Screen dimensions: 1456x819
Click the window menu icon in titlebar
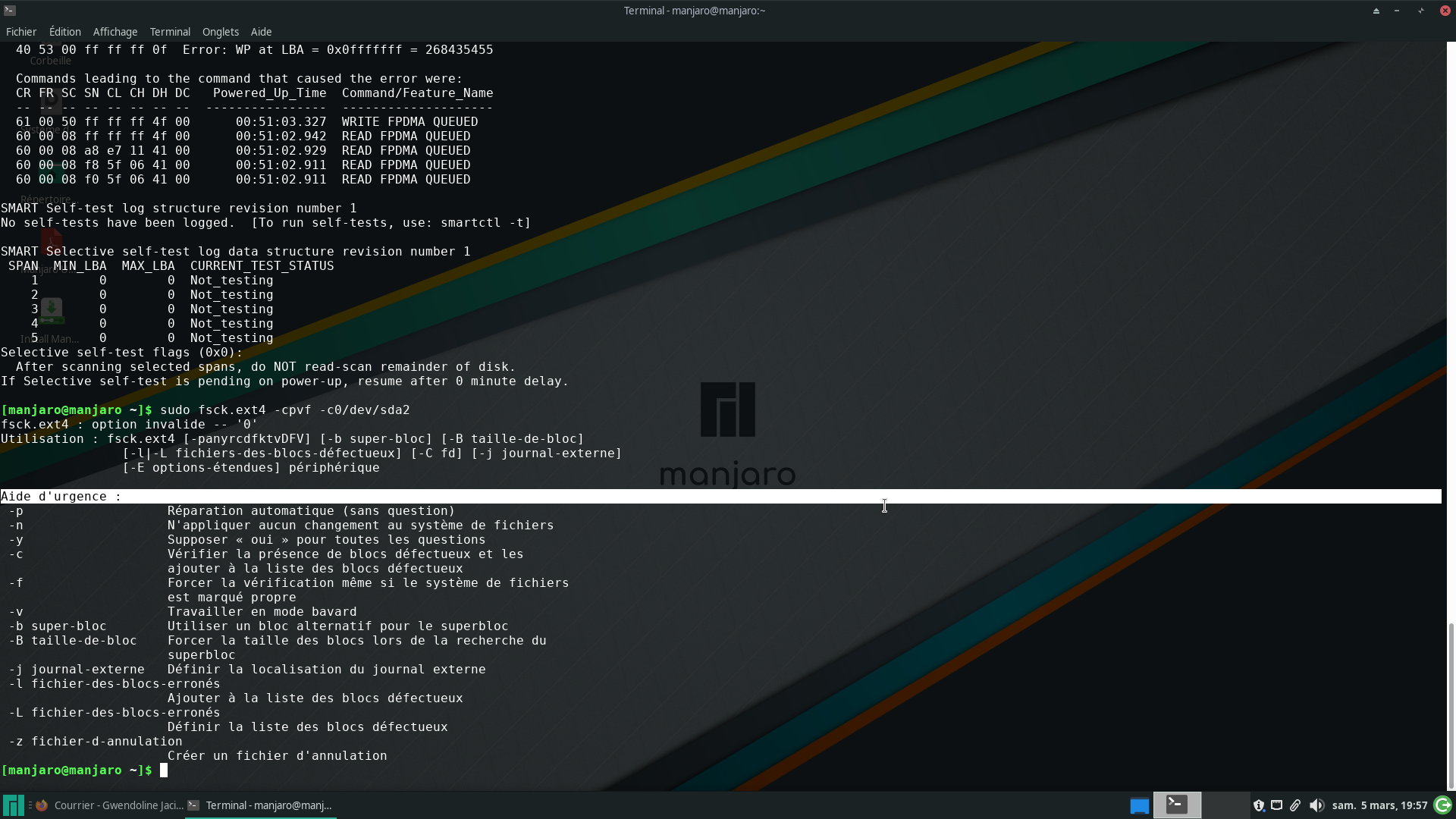[x=10, y=11]
